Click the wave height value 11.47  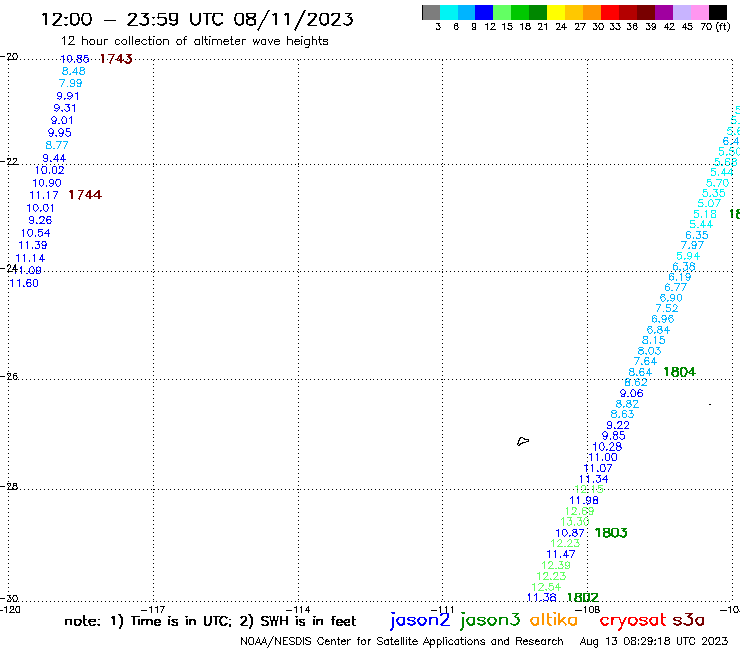561,554
